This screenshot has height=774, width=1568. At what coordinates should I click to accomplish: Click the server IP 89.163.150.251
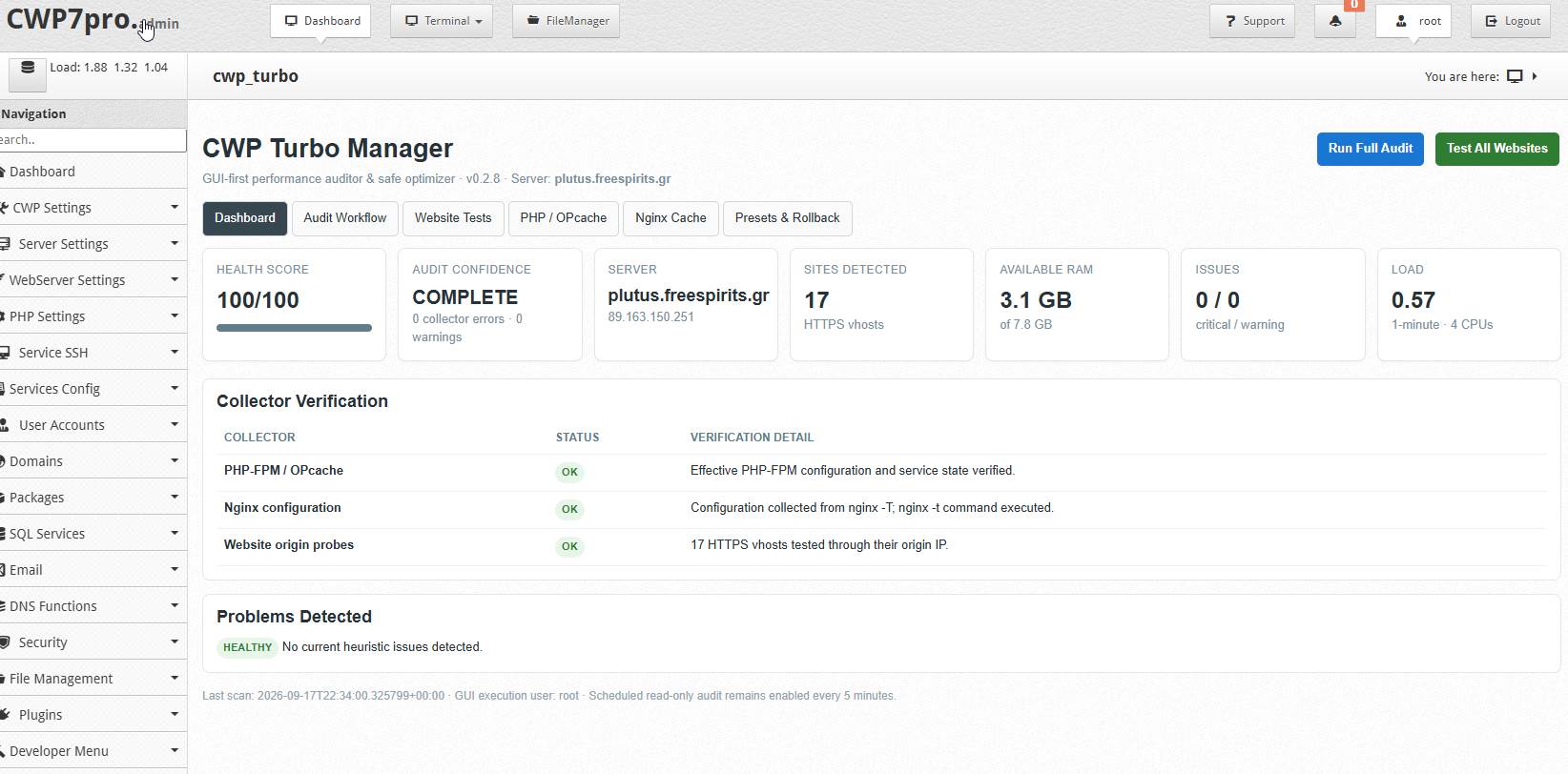point(650,317)
